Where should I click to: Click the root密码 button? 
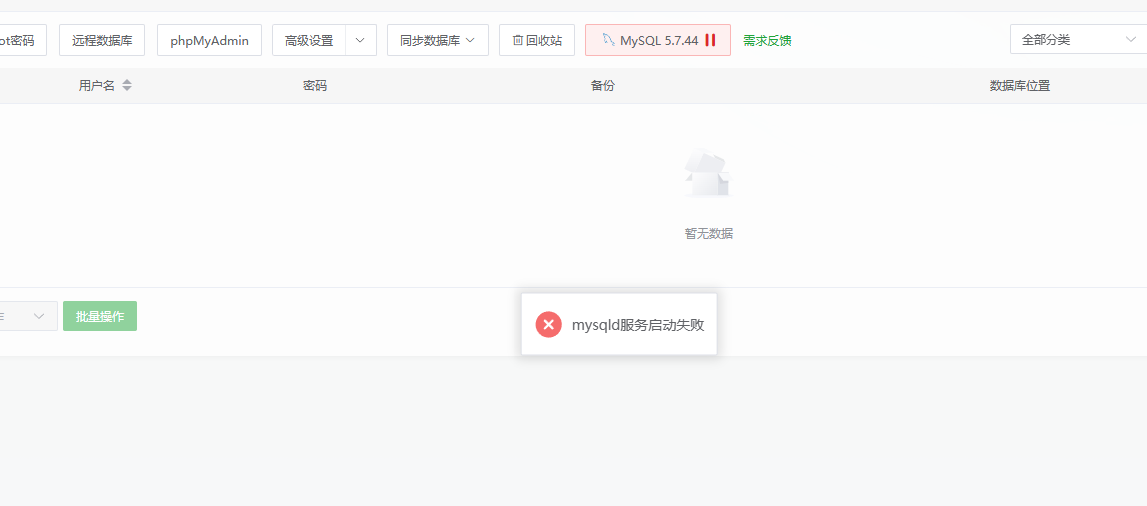click(22, 40)
